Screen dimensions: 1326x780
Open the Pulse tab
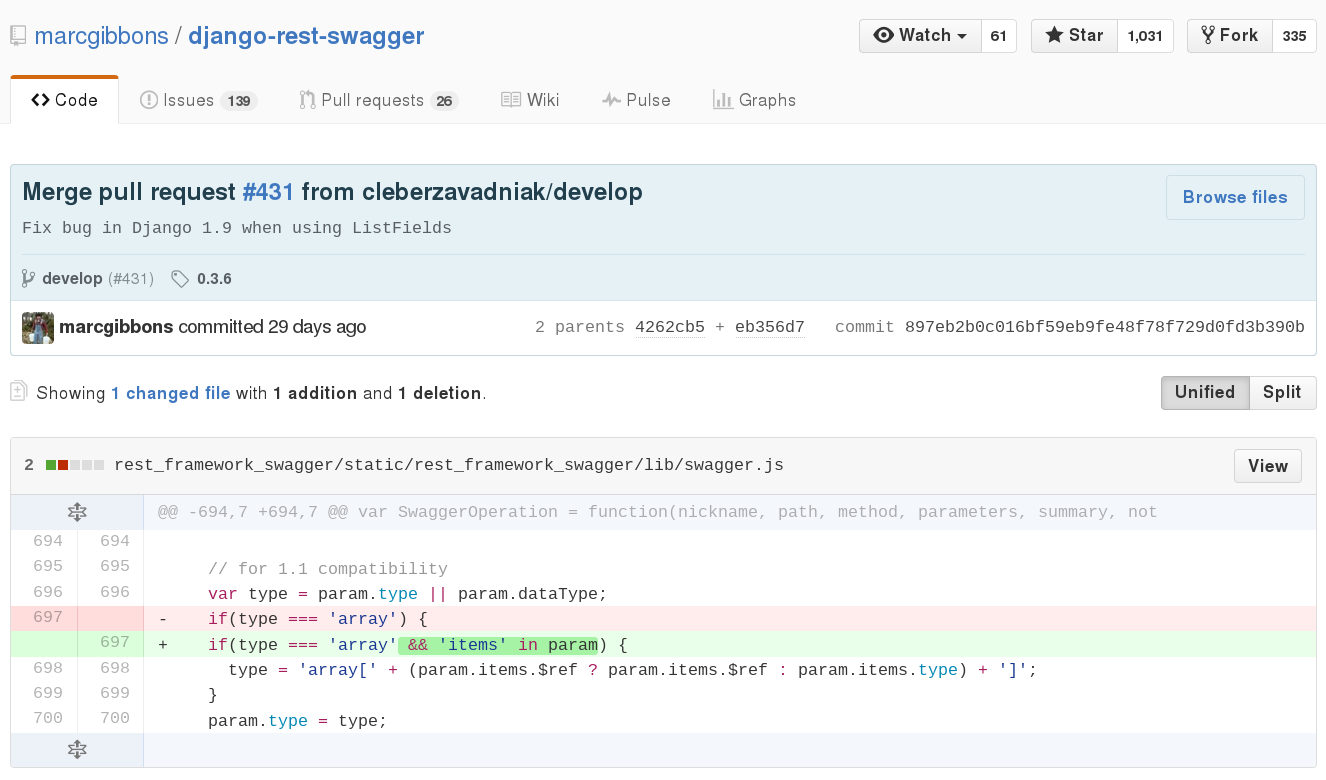636,100
